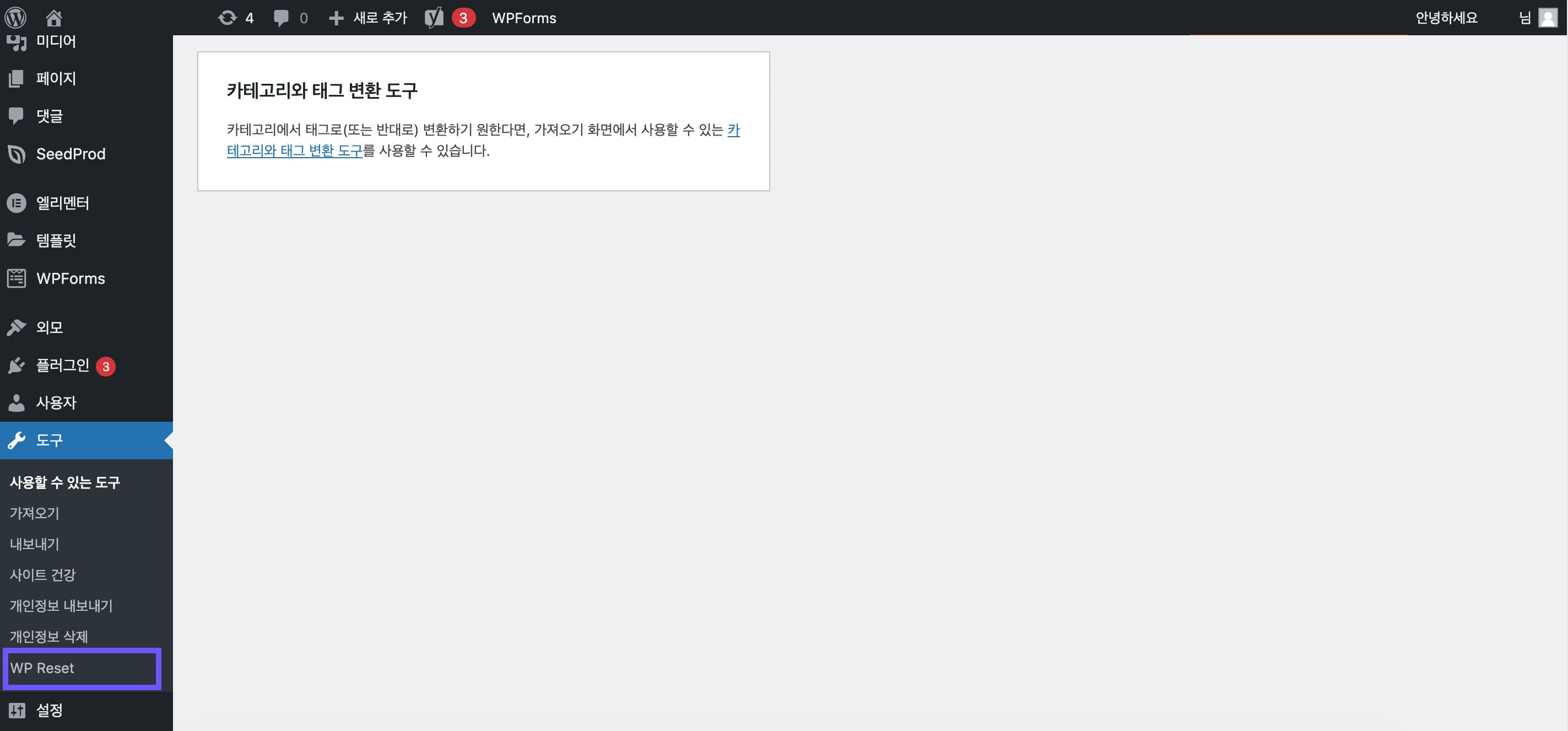Viewport: 1568px width, 731px height.
Task: Open 템플릿 folder menu item
Action: [56, 240]
